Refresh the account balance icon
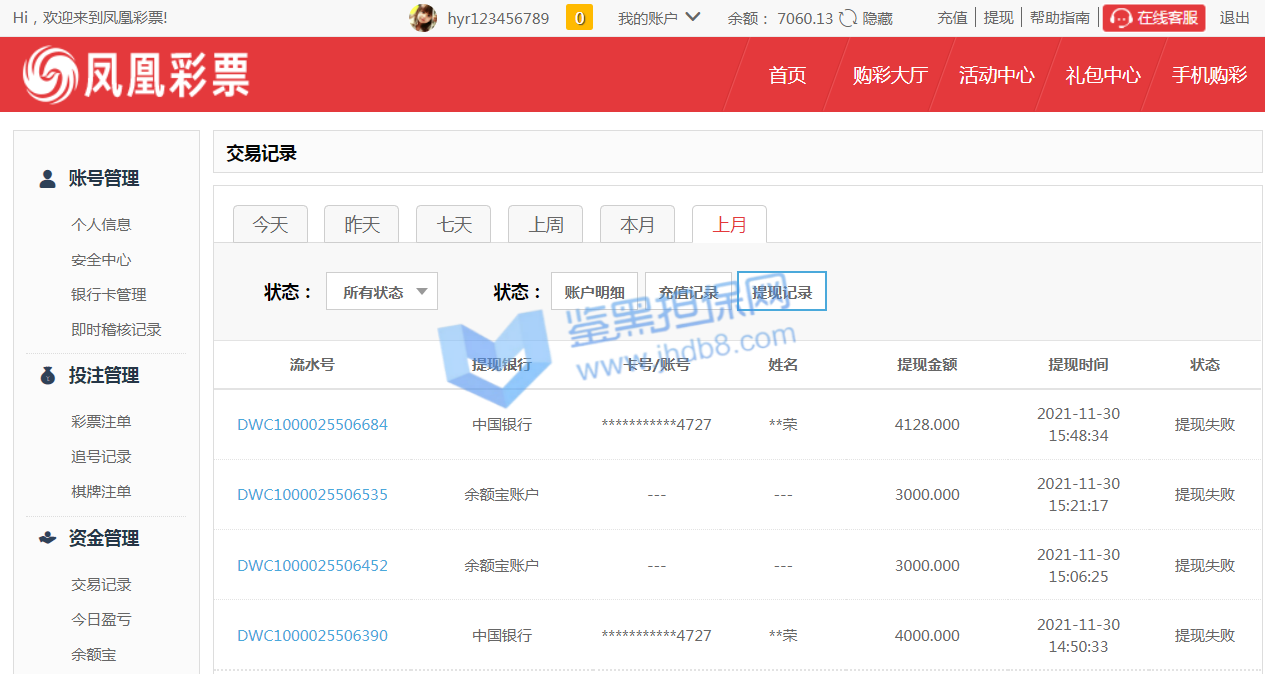1265x674 pixels. pyautogui.click(x=848, y=18)
